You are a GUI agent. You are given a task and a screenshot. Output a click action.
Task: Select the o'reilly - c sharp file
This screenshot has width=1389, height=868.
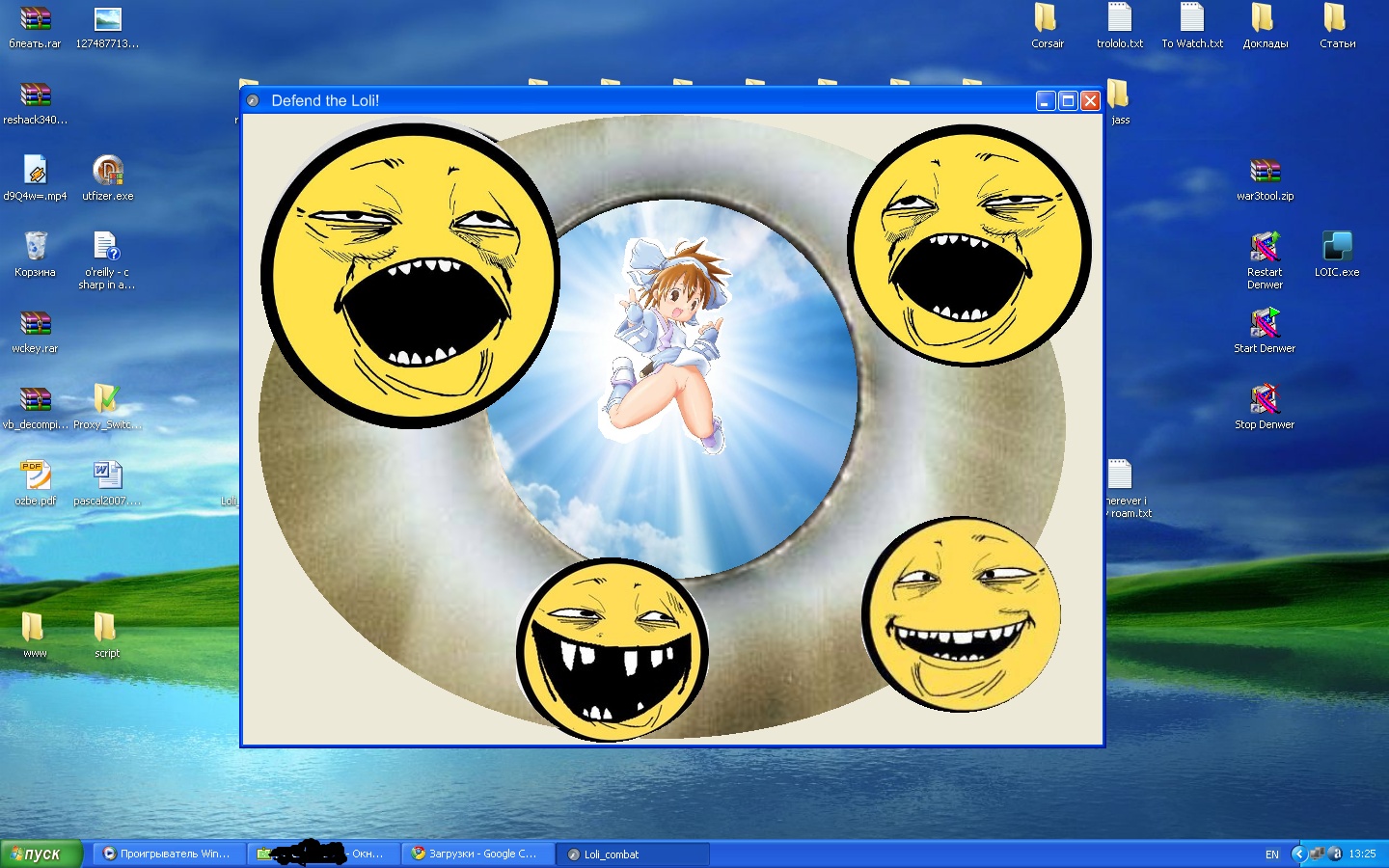coord(107,261)
